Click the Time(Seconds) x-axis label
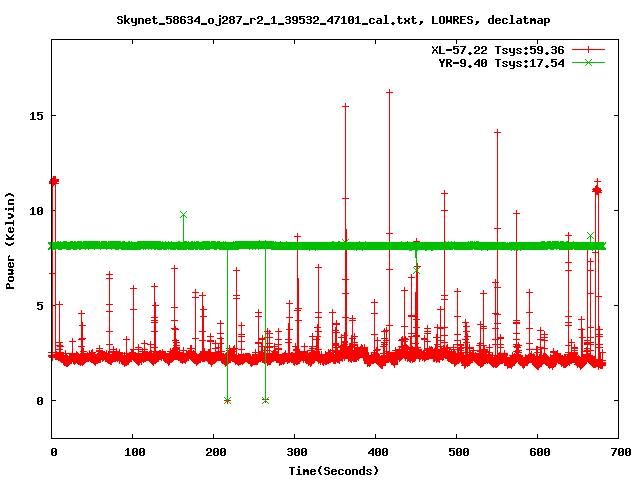This screenshot has width=640, height=480. [333, 471]
